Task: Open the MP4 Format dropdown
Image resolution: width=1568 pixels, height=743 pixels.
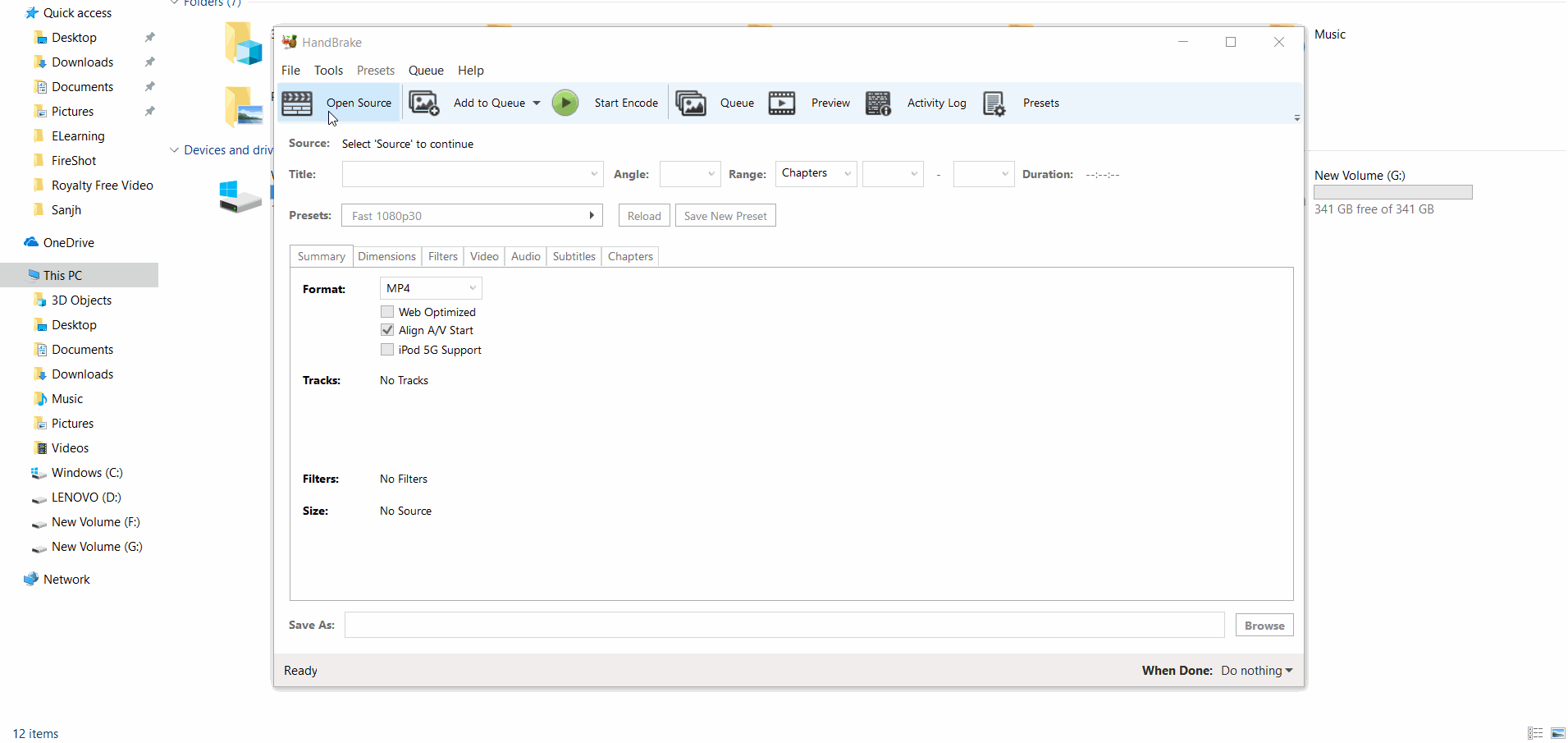Action: (431, 288)
